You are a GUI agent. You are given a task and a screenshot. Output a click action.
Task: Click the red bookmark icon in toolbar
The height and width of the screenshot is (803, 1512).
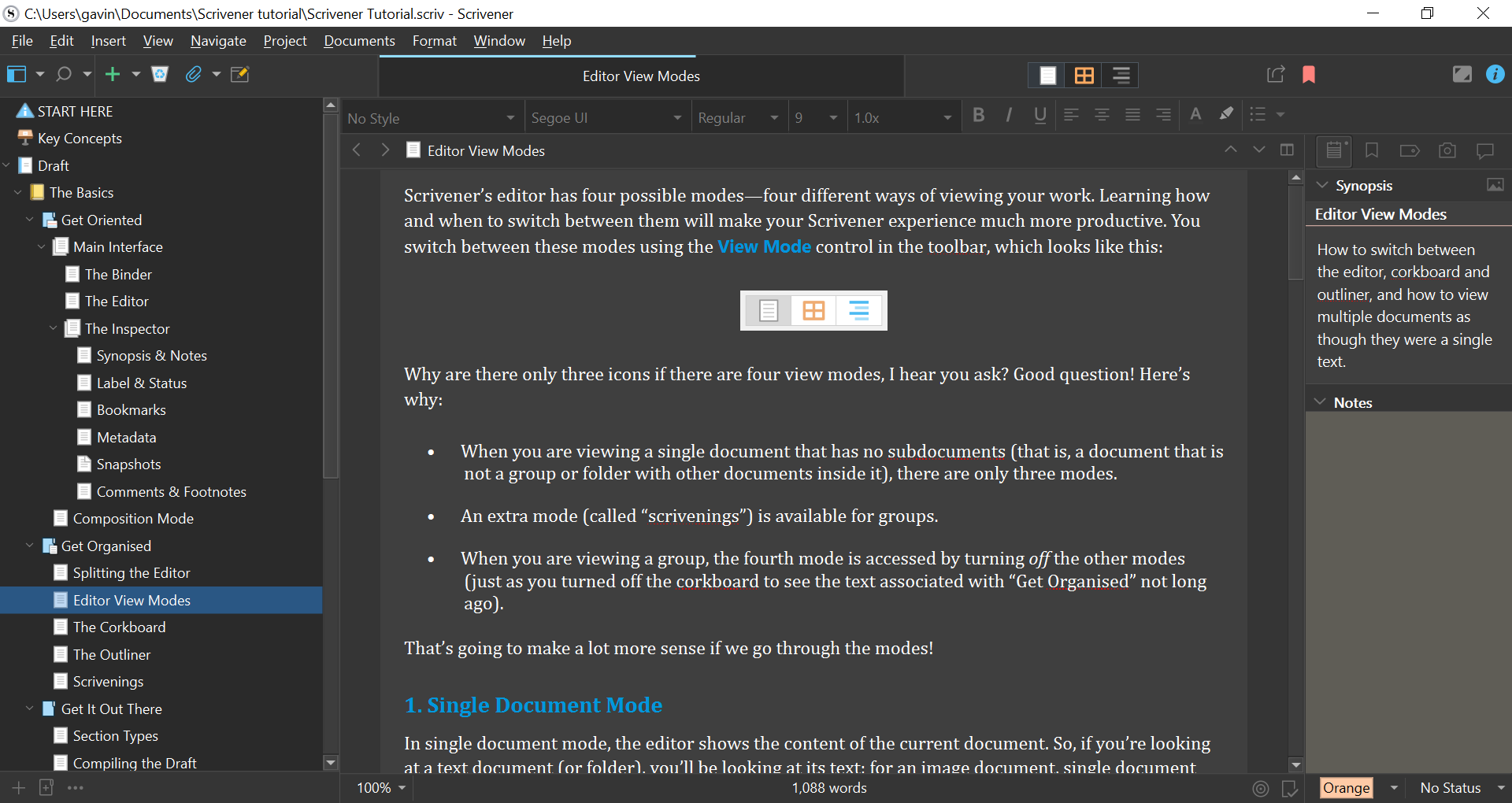(x=1309, y=74)
